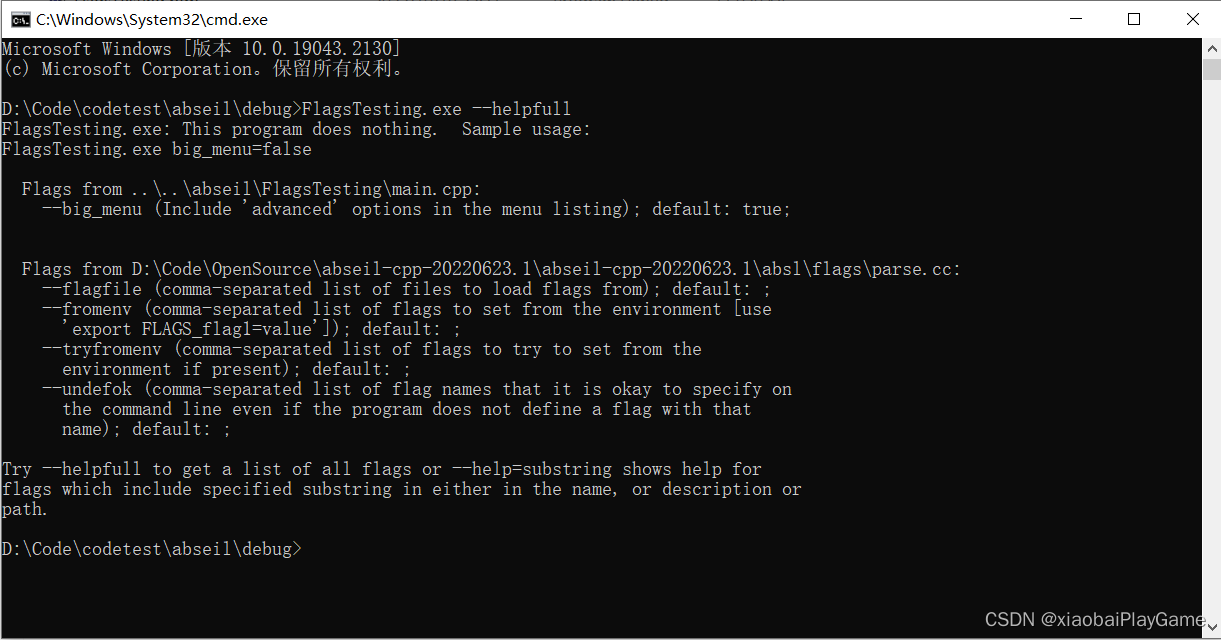Screen dimensions: 1221x640
Task: Click the minimize window button
Action: pyautogui.click(x=1075, y=19)
